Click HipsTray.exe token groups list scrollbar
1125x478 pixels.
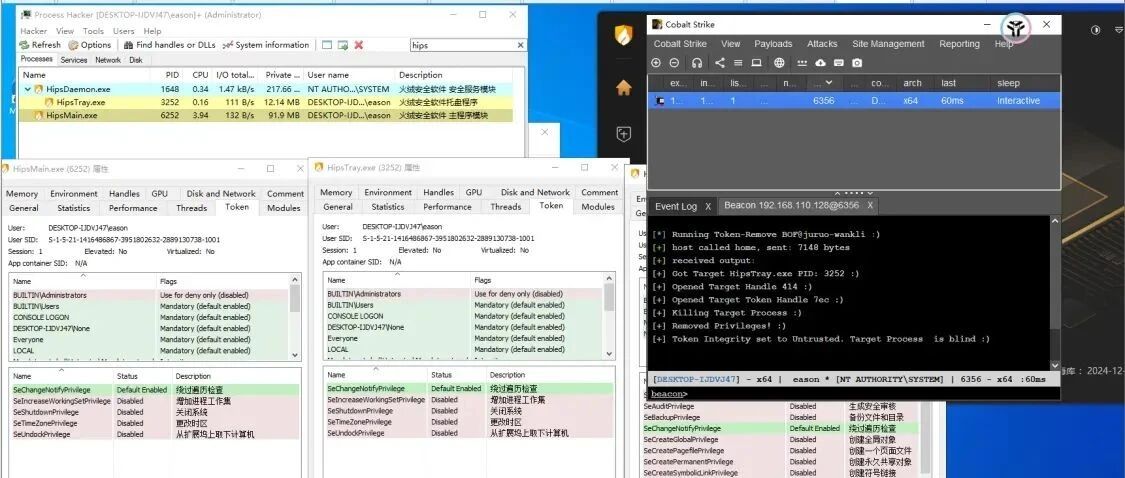(x=609, y=315)
